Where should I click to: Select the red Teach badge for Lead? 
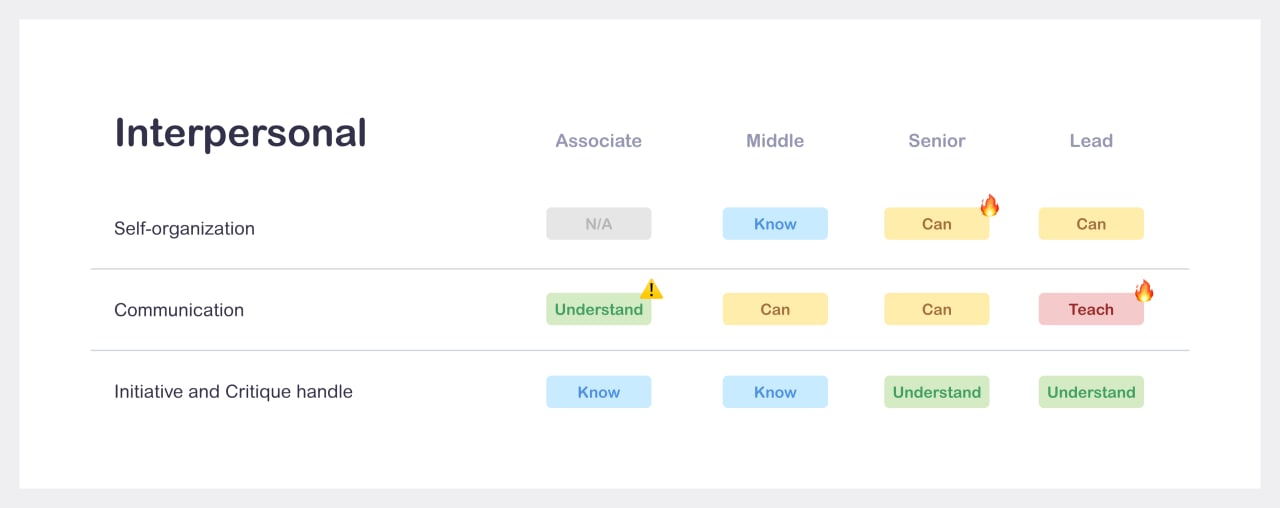coord(1091,309)
